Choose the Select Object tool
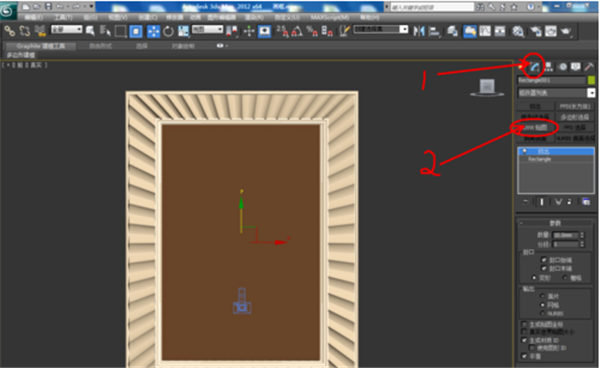The image size is (600, 368). (x=90, y=31)
